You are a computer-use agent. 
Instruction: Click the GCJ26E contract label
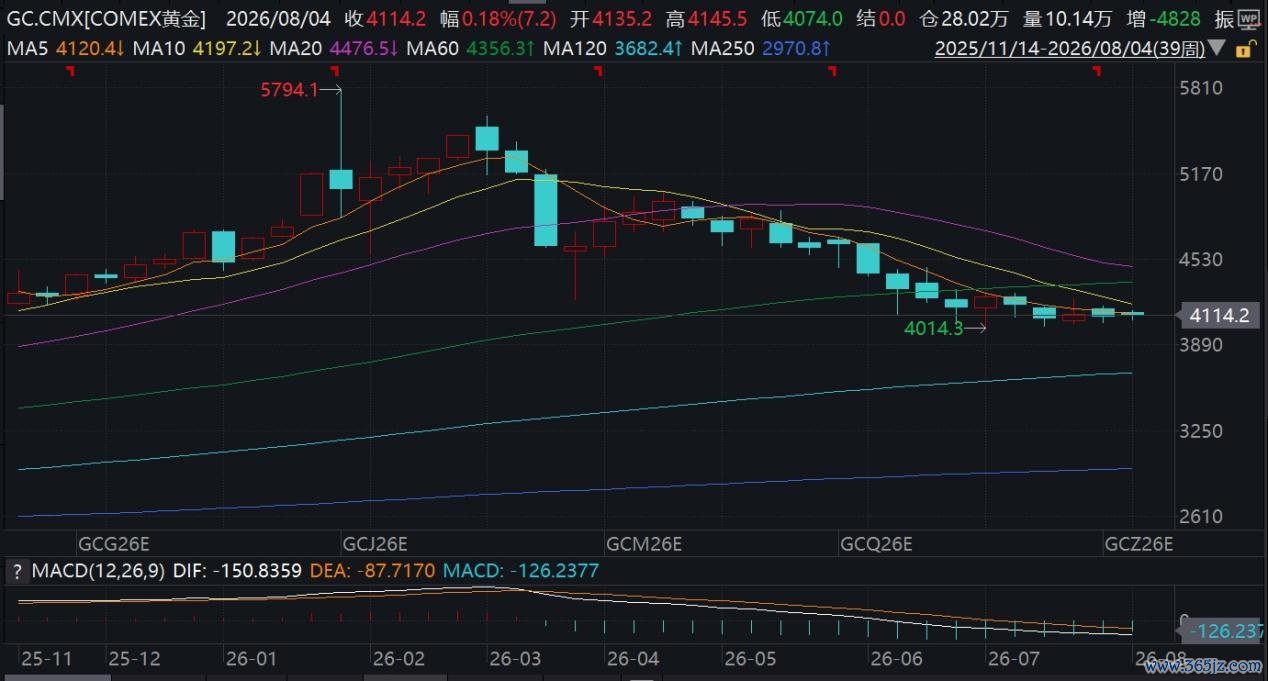(376, 545)
